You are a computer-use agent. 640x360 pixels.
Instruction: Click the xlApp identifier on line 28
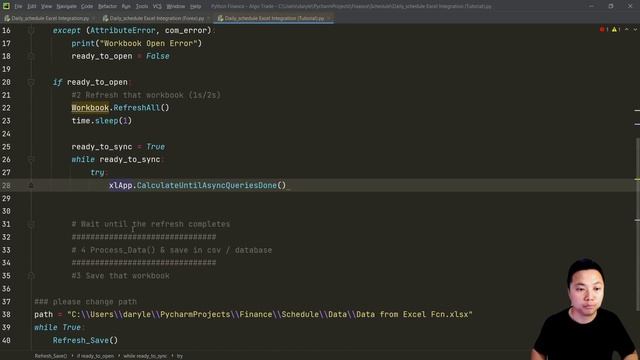click(121, 185)
